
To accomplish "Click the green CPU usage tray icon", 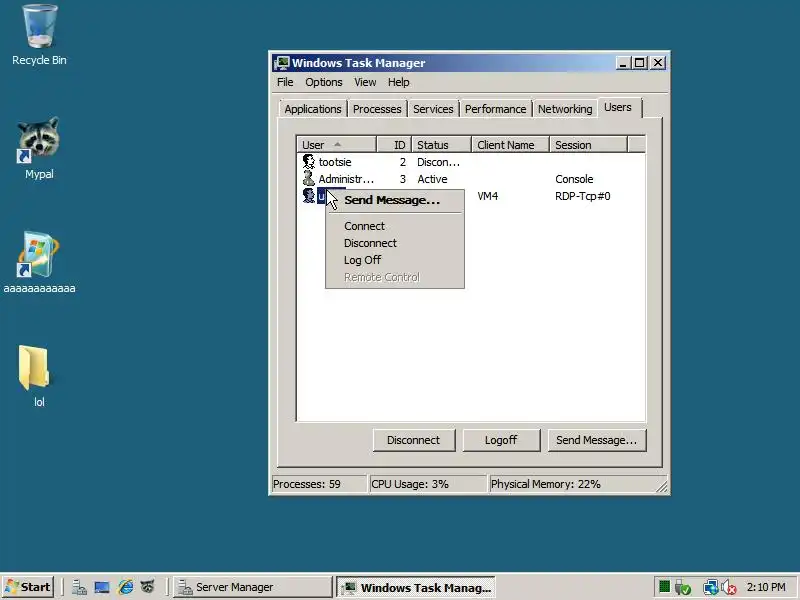I will click(664, 587).
